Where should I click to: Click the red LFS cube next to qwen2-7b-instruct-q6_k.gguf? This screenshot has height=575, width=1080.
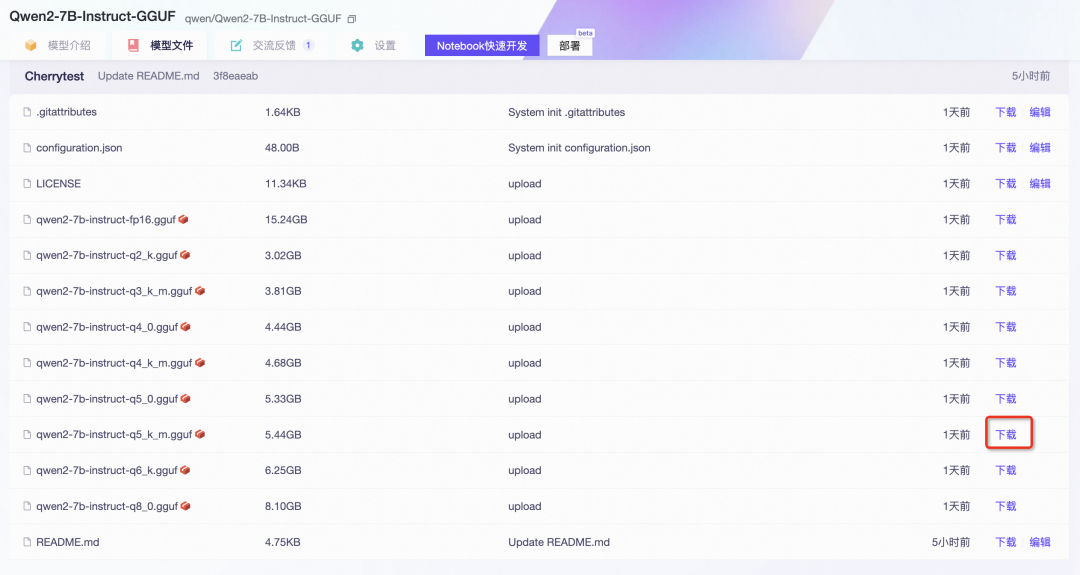pos(185,470)
